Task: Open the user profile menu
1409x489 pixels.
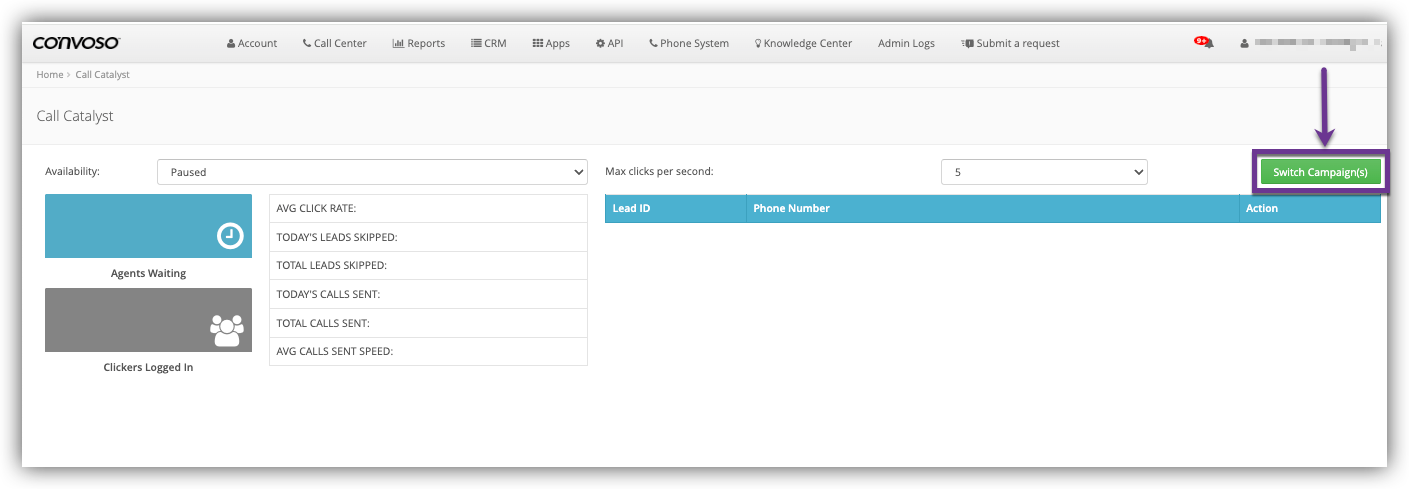Action: coord(1310,43)
